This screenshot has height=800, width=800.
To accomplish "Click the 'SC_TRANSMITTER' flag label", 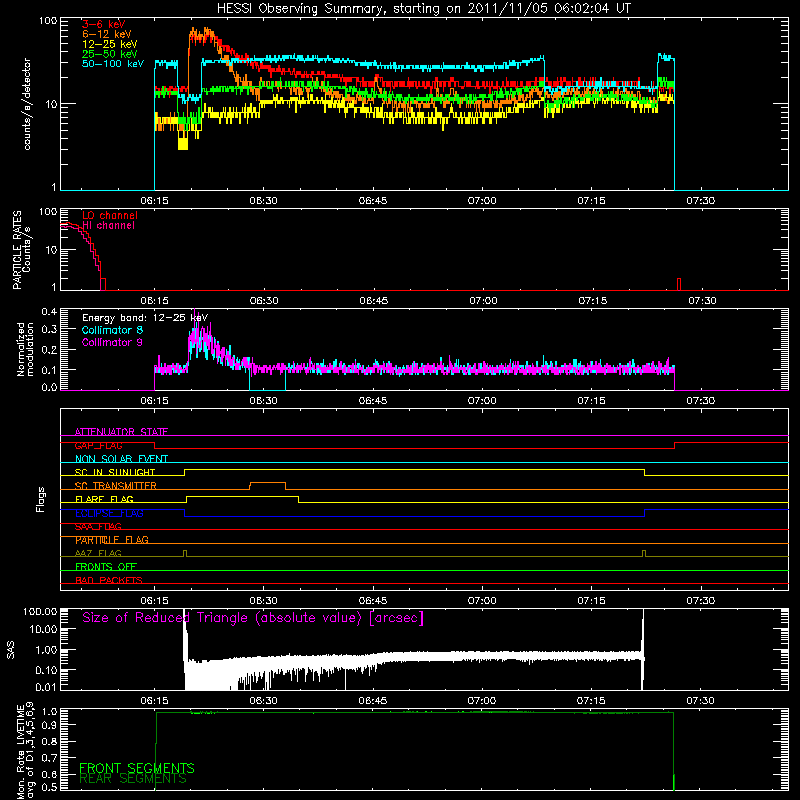I will coord(116,486).
